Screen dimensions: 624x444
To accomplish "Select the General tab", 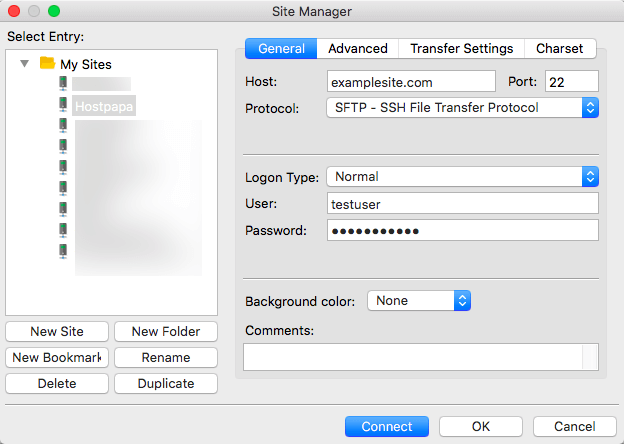I will coord(281,48).
